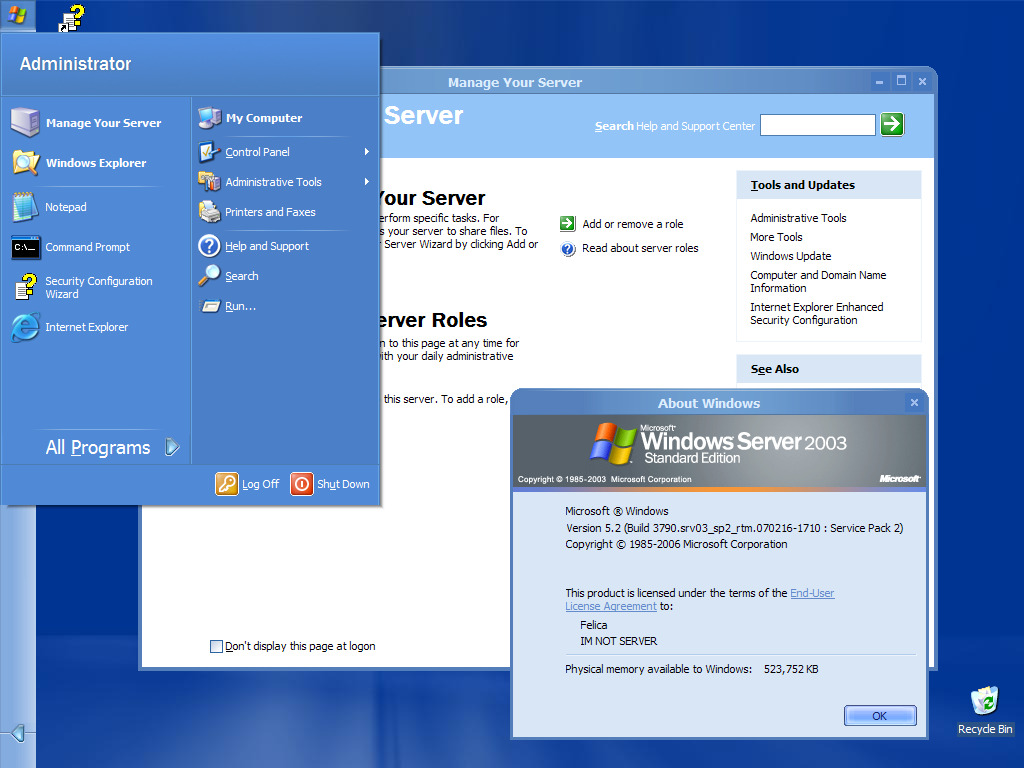This screenshot has width=1024, height=768.
Task: Minimize the Manage Your Server window
Action: point(879,81)
